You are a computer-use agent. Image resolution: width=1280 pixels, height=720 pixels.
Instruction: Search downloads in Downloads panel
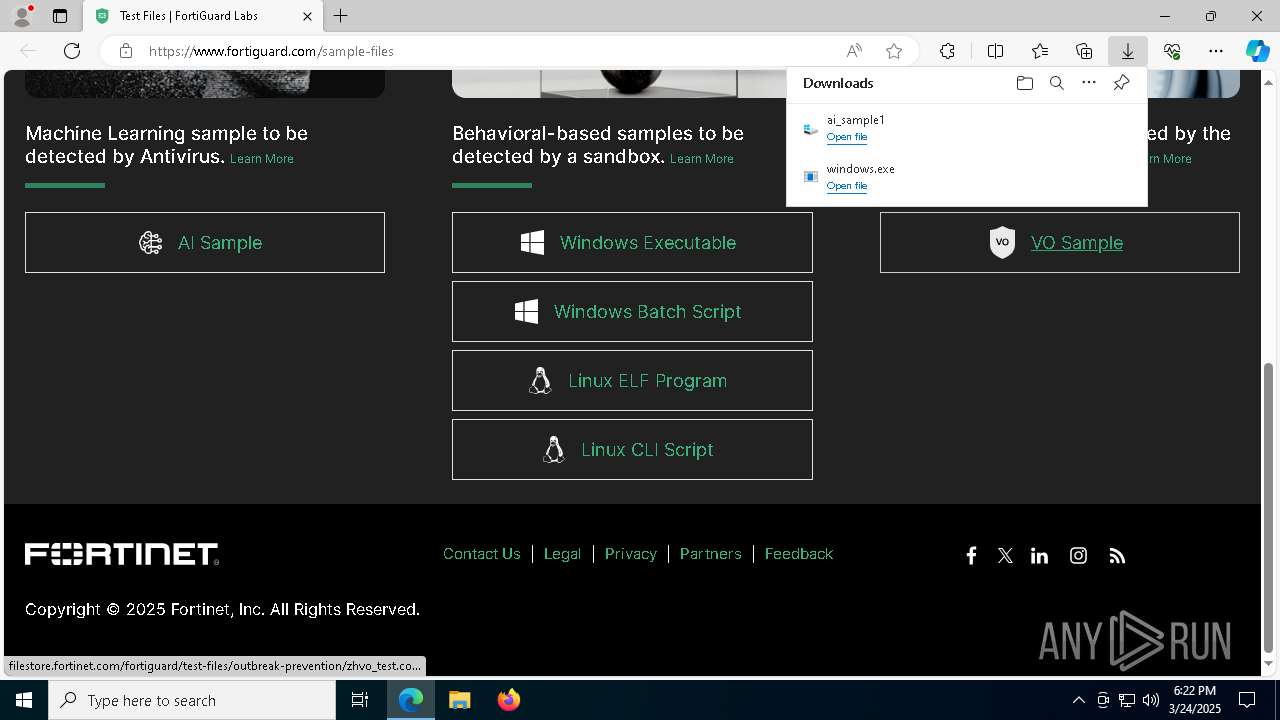click(x=1056, y=83)
